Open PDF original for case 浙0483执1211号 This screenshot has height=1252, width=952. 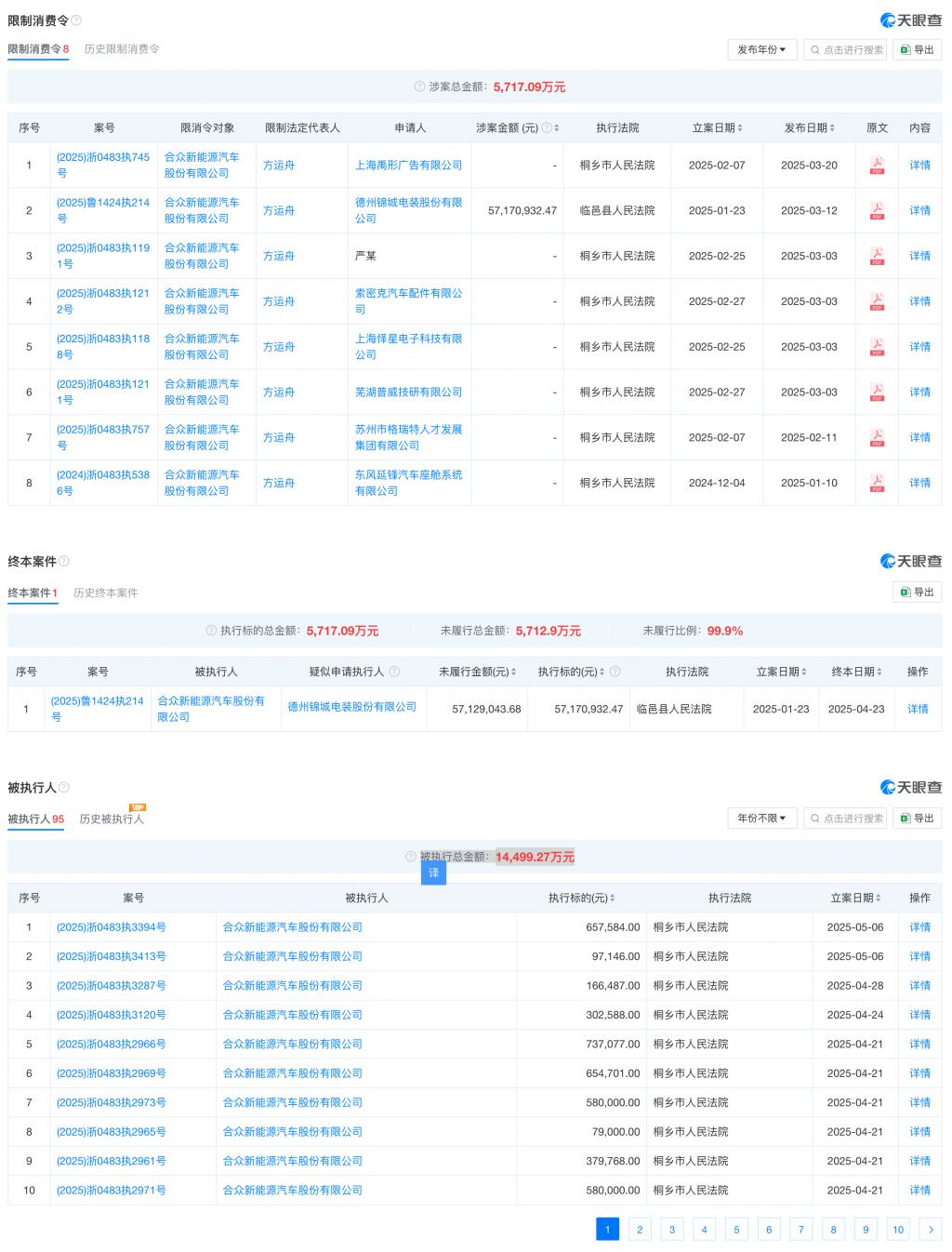pyautogui.click(x=877, y=393)
